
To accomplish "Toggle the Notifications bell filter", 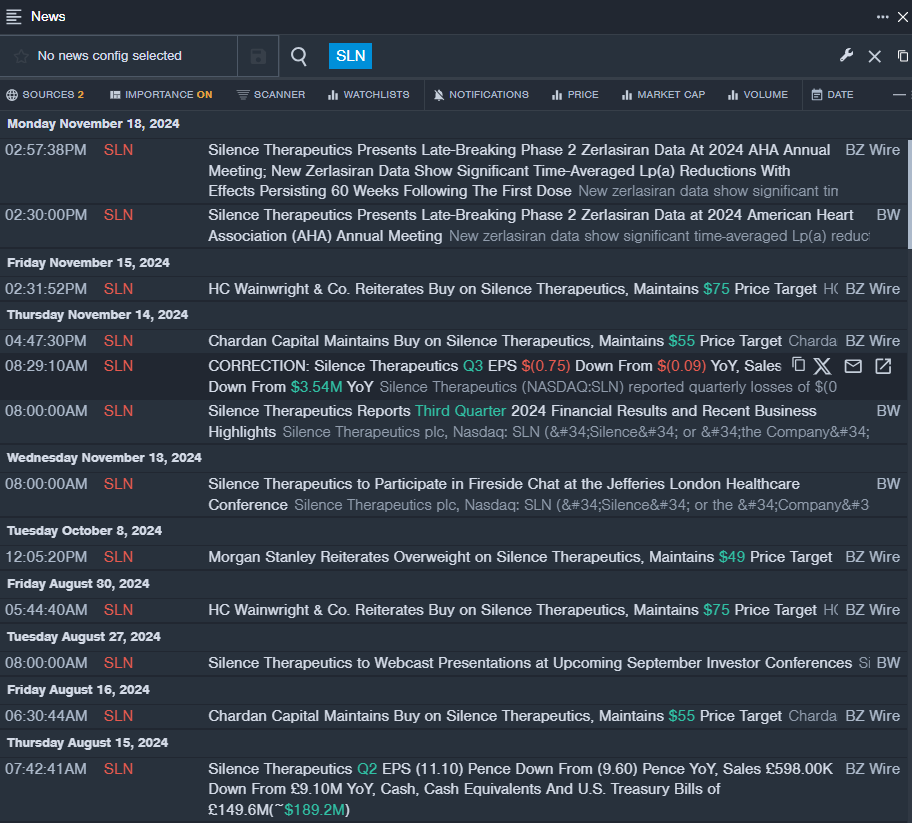I will tap(481, 95).
